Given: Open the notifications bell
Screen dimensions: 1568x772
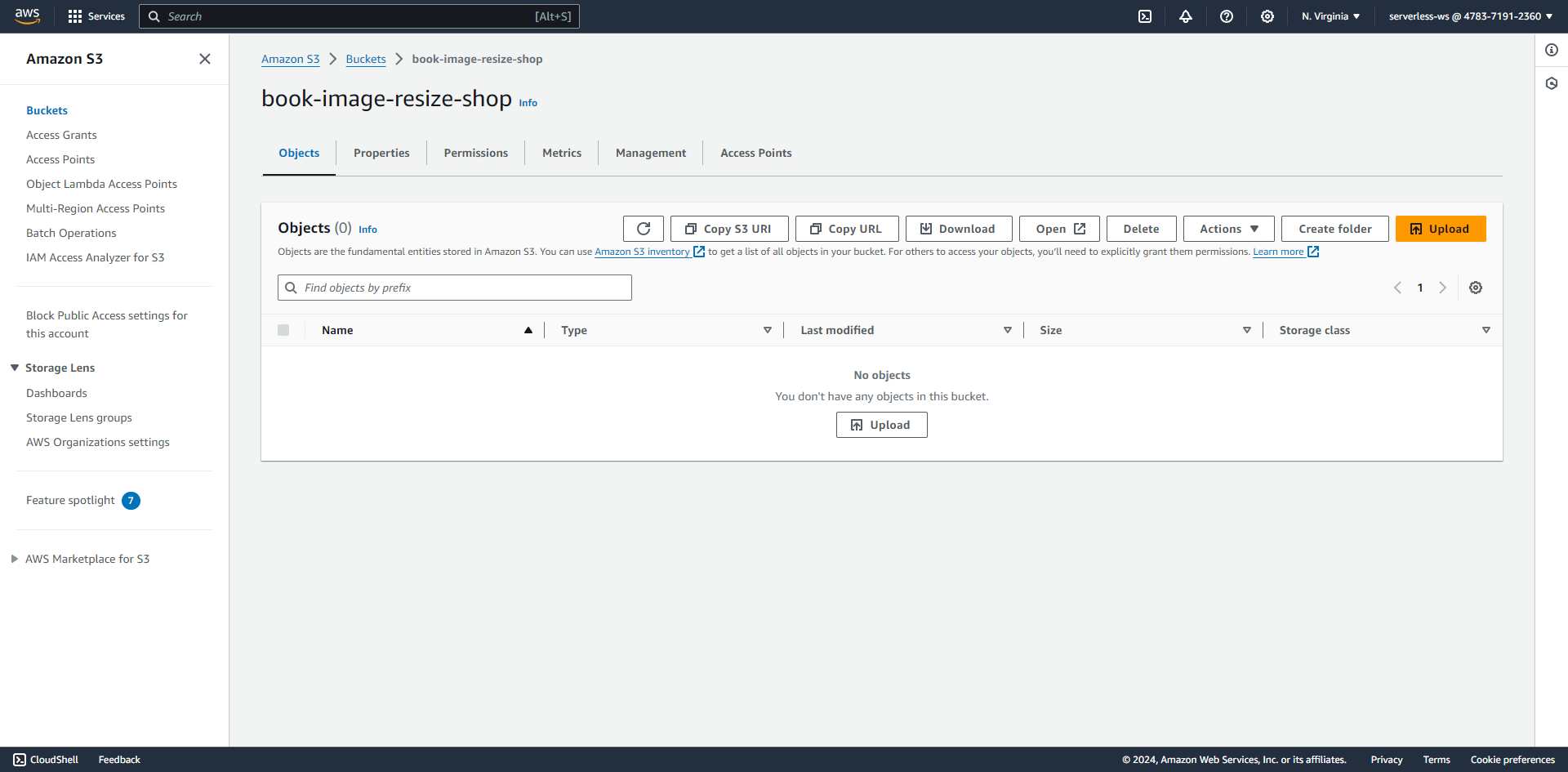Looking at the screenshot, I should 1186,16.
